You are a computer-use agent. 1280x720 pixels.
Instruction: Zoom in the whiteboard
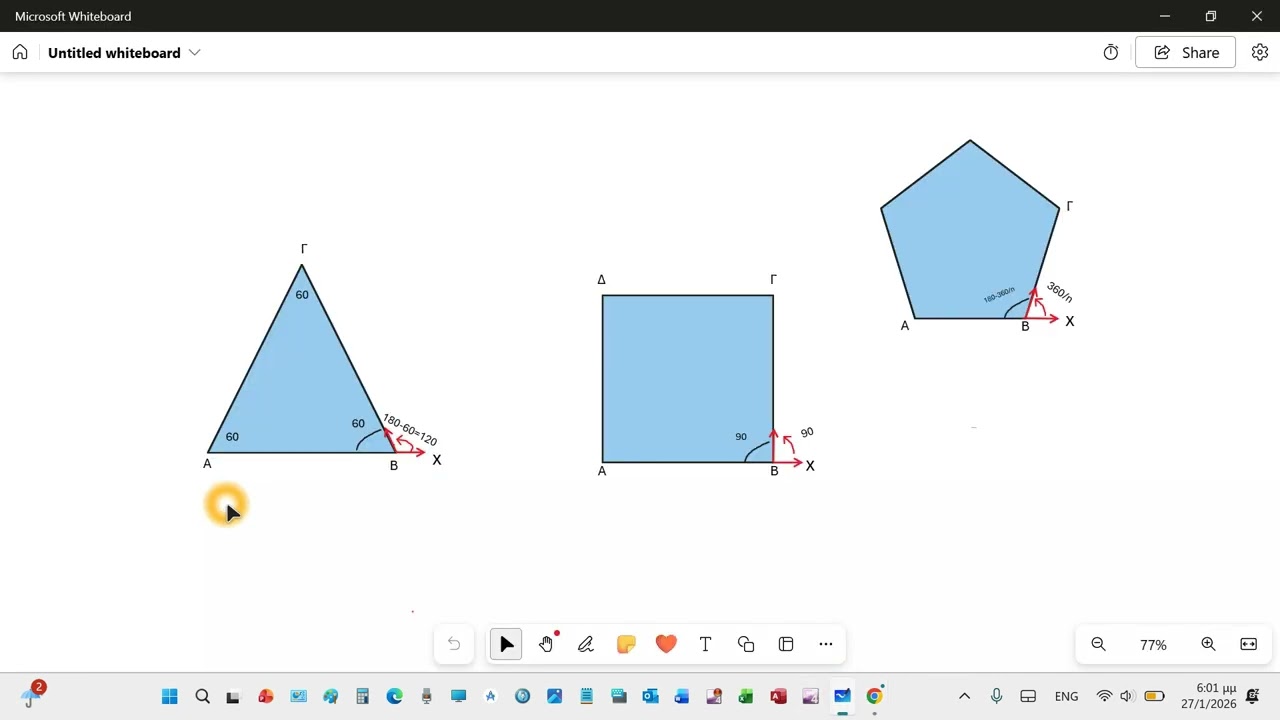pos(1208,644)
